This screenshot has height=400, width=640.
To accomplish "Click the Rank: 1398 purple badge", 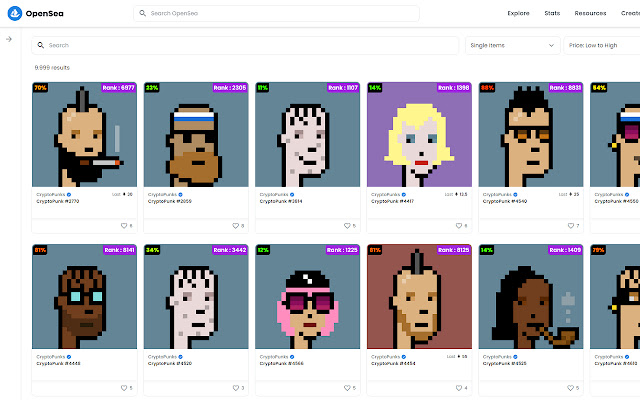I will (453, 87).
